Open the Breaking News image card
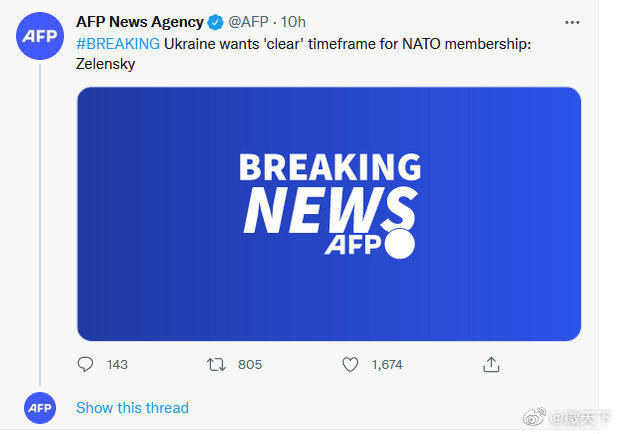 click(x=329, y=213)
